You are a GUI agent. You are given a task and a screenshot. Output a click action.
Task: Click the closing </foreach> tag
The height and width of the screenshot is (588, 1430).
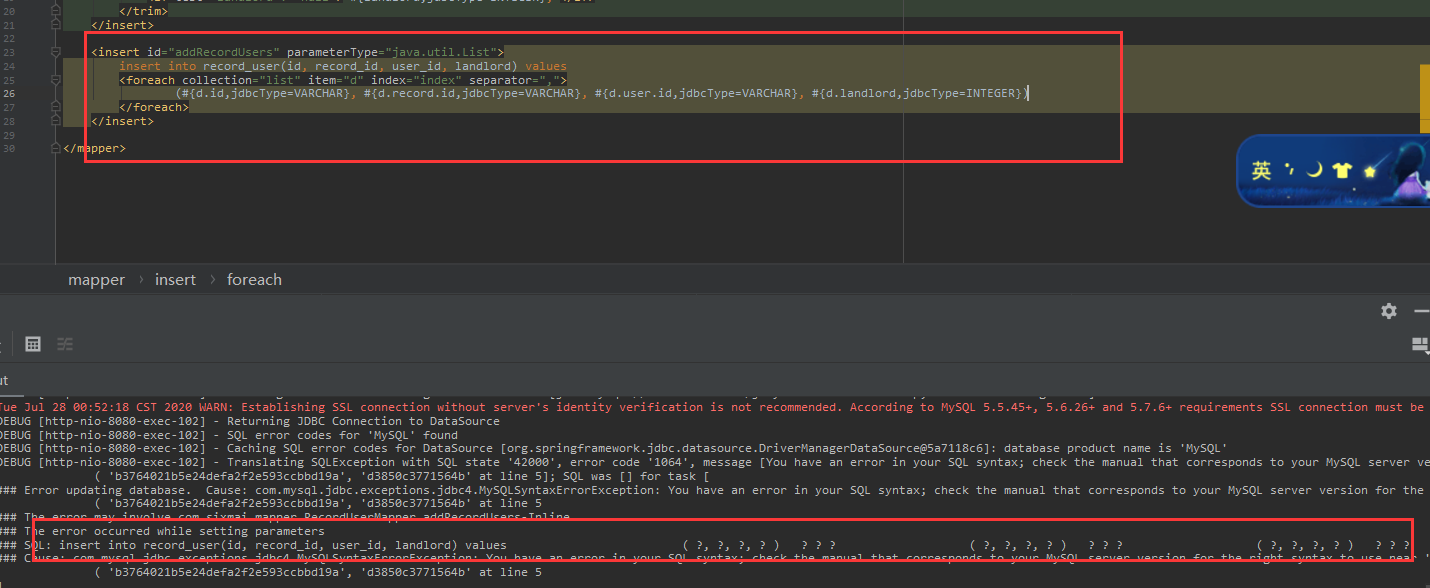[153, 107]
